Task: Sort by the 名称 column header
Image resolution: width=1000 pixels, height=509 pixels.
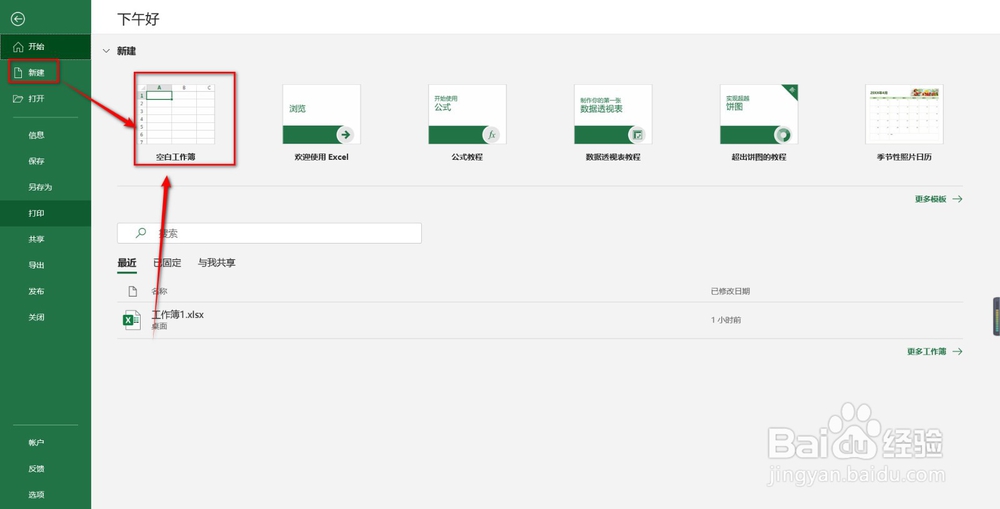Action: tap(159, 291)
